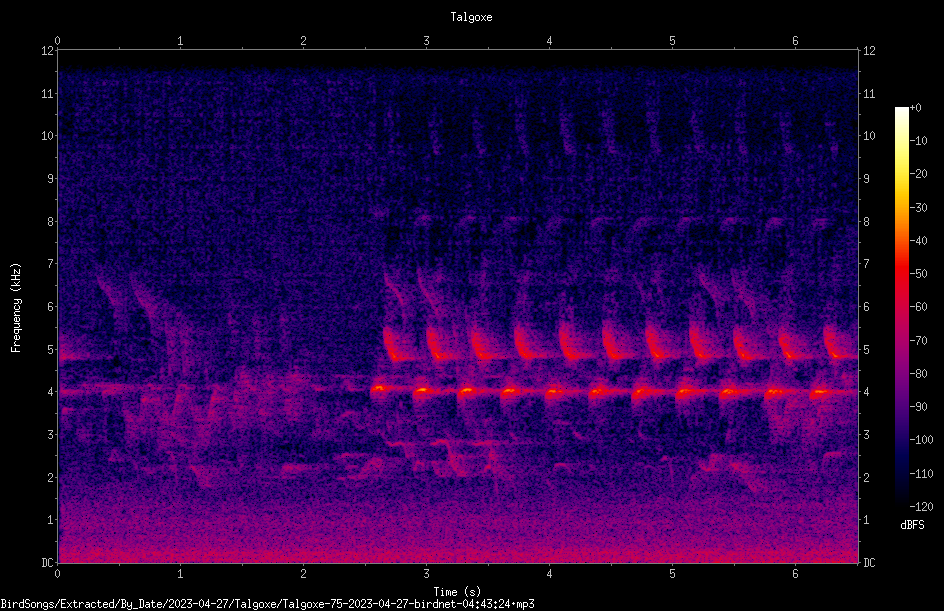Click the file path caption at the bottom
This screenshot has width=944, height=611.
point(267,604)
